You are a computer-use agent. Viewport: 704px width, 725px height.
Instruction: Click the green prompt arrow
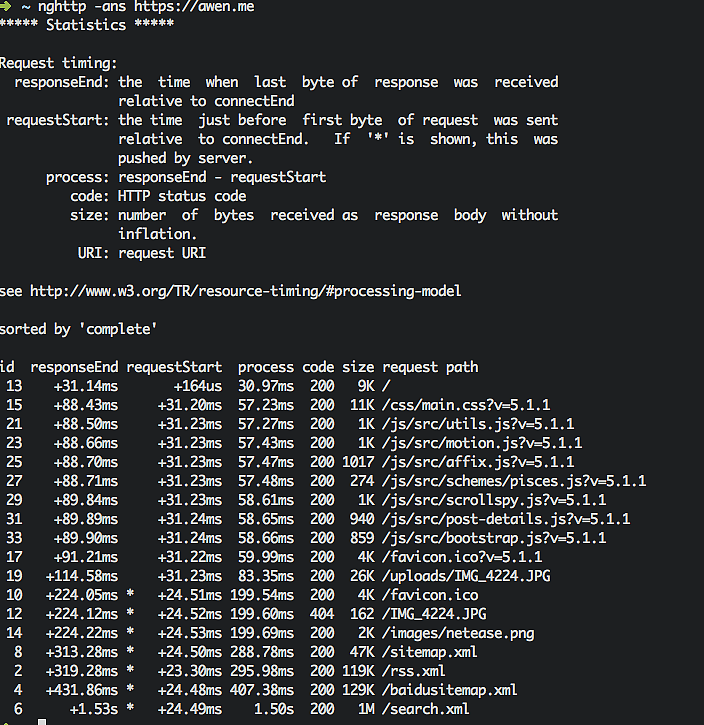coord(6,7)
